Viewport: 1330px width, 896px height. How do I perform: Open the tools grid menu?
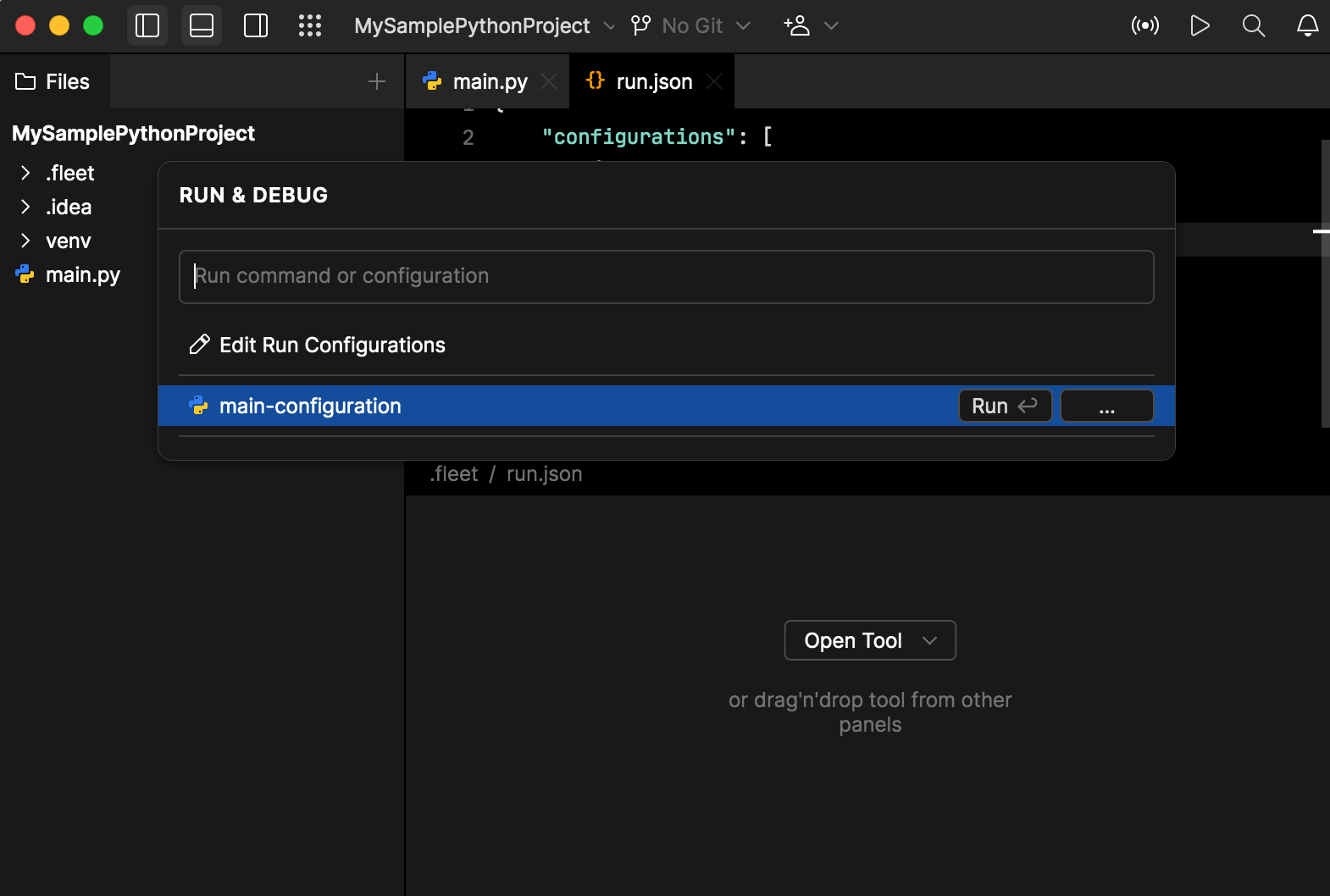310,25
